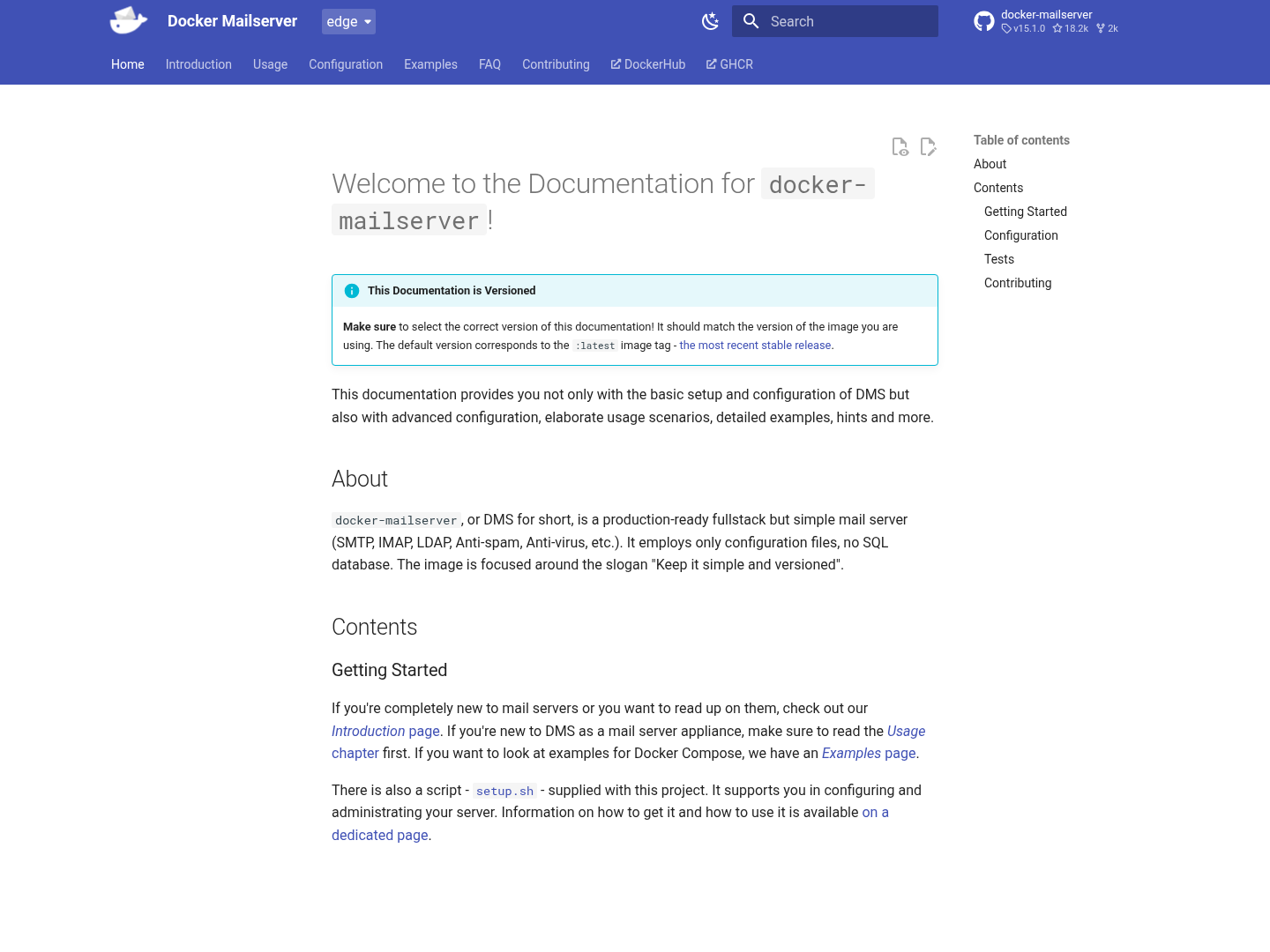Switch to the Usage tab
This screenshot has height=952, width=1270.
(270, 64)
